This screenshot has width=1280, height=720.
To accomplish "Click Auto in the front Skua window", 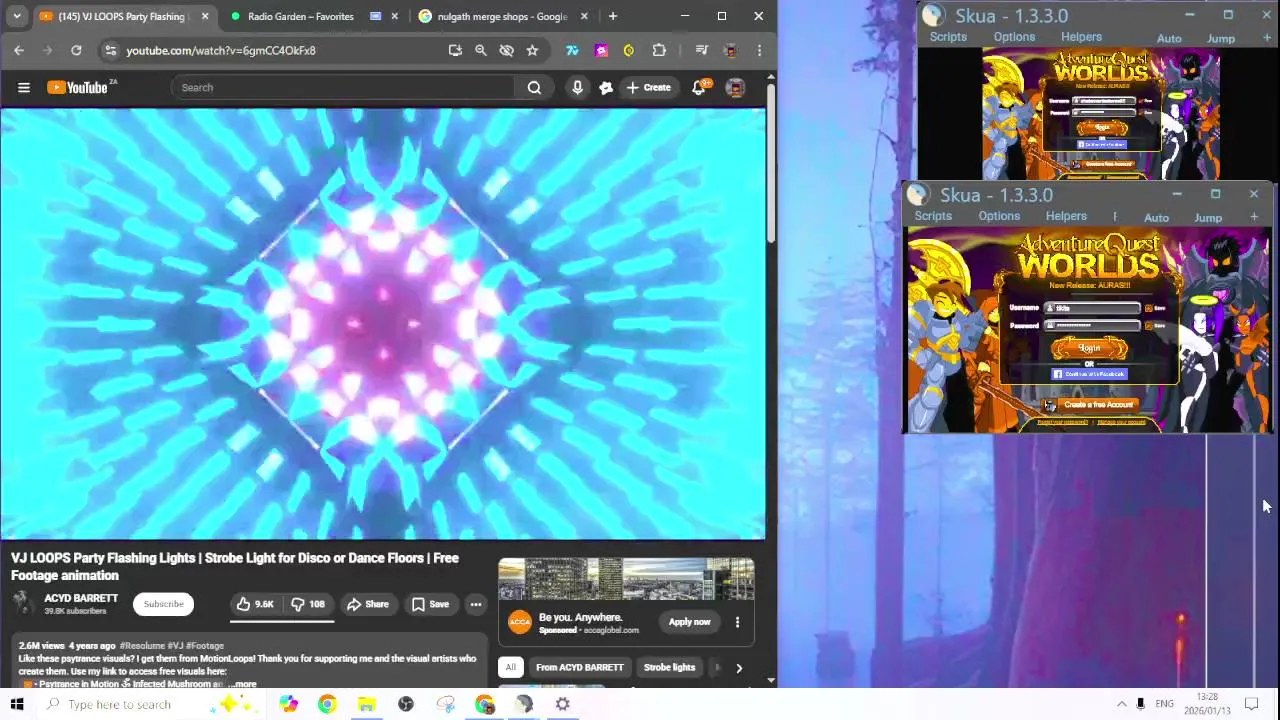I will coord(1156,217).
